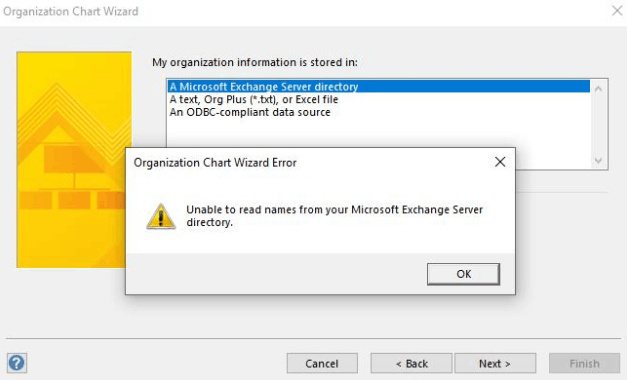This screenshot has width=627, height=380.
Task: Close the Organization Chart Wizard window
Action: tap(617, 10)
